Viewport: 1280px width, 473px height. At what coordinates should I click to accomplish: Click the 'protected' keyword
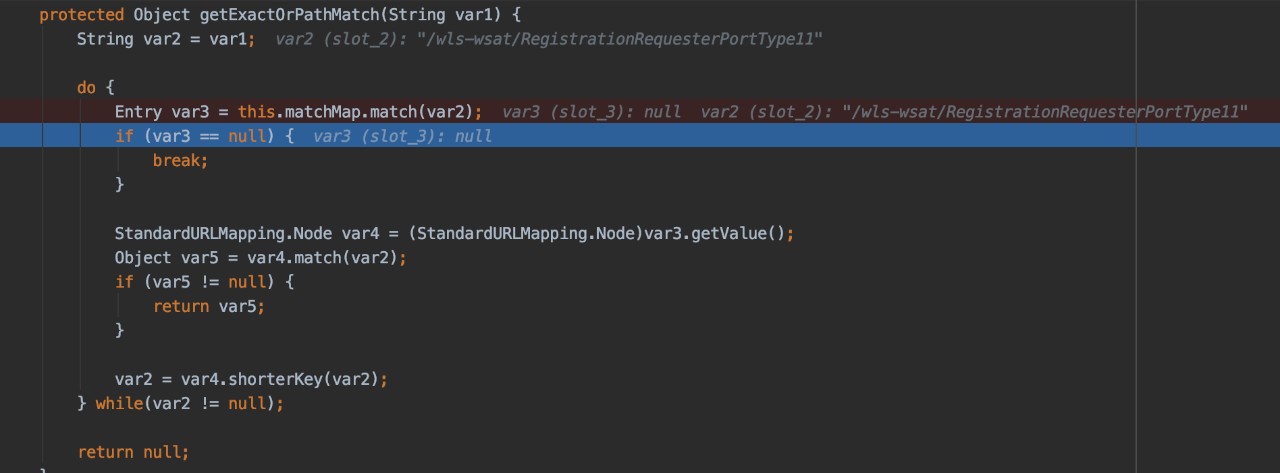[x=82, y=16]
